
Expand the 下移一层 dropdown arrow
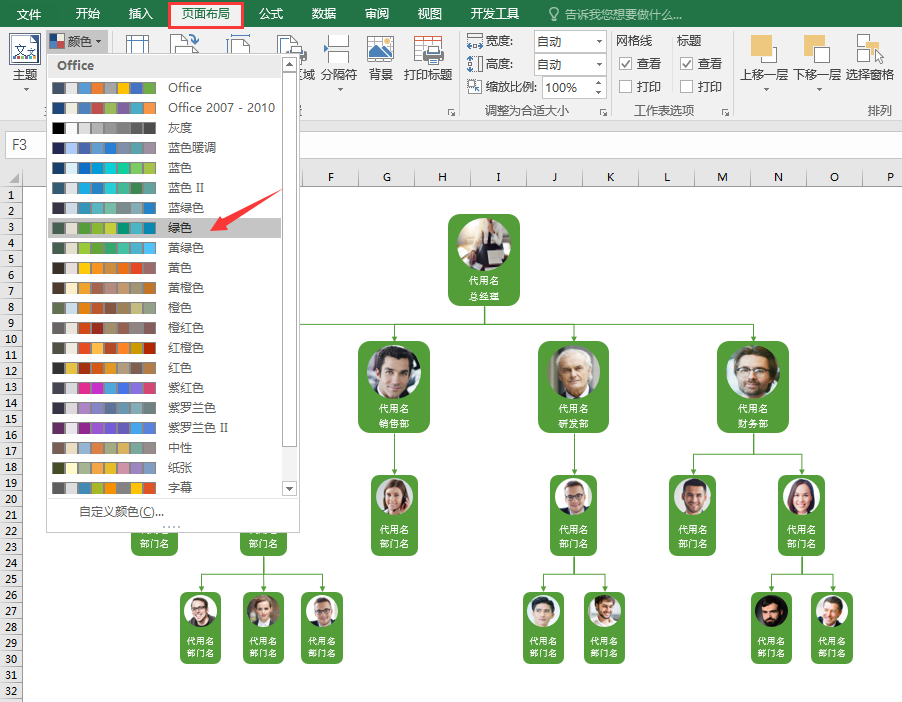coord(819,89)
